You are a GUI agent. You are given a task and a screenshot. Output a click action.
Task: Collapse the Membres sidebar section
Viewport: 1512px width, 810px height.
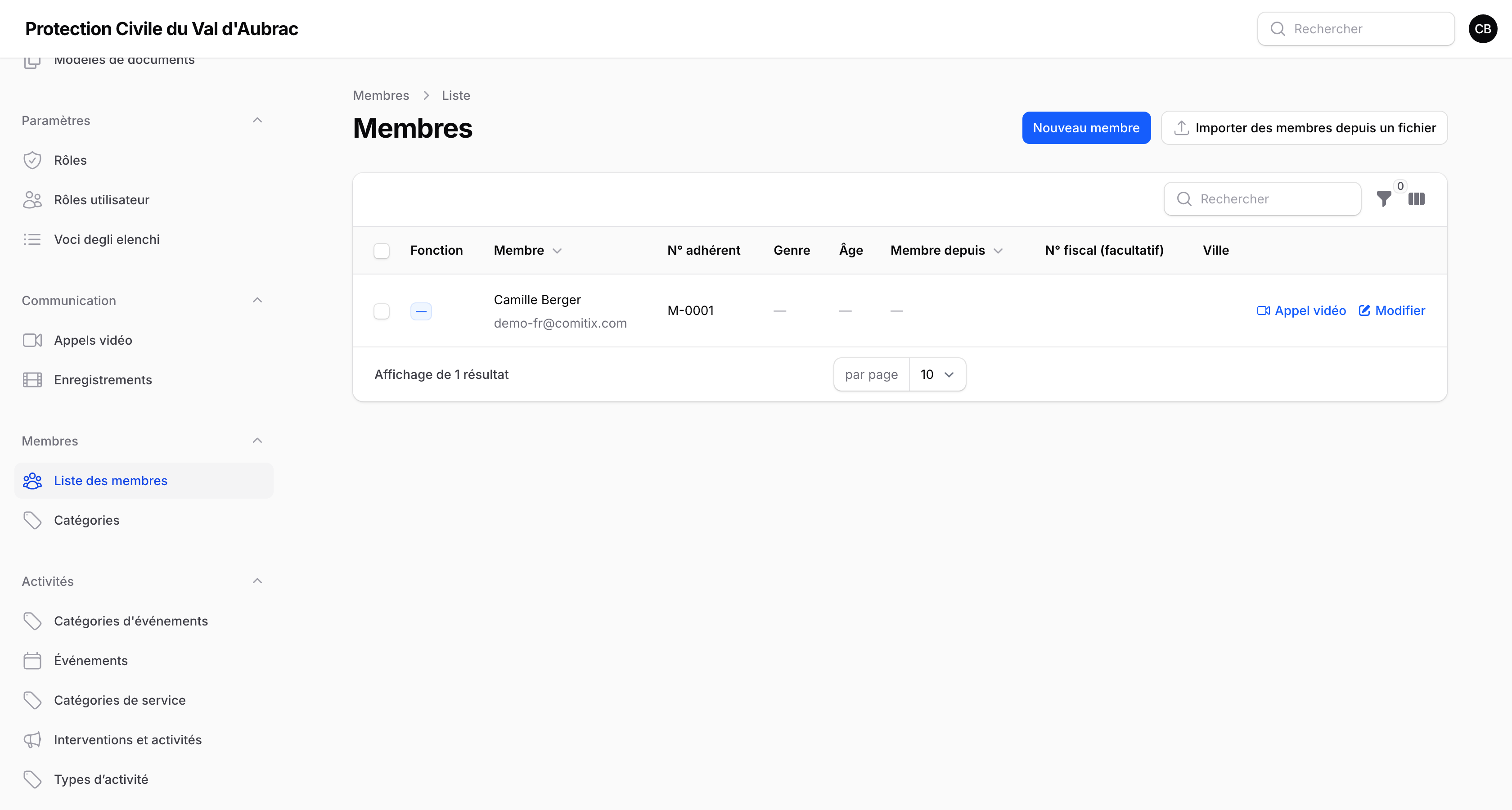click(x=257, y=441)
